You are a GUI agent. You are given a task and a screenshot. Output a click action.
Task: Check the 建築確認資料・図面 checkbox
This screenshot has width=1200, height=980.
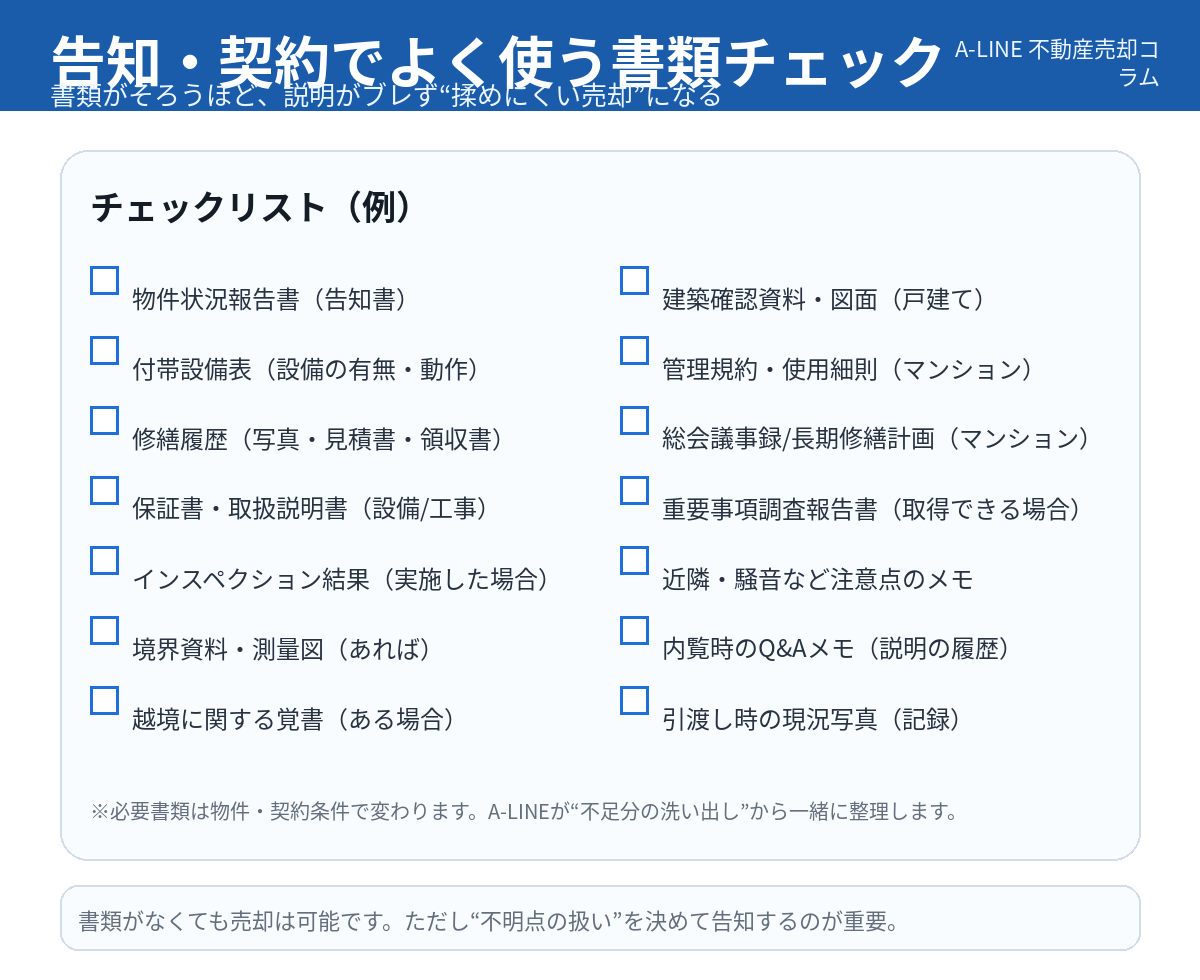coord(634,280)
